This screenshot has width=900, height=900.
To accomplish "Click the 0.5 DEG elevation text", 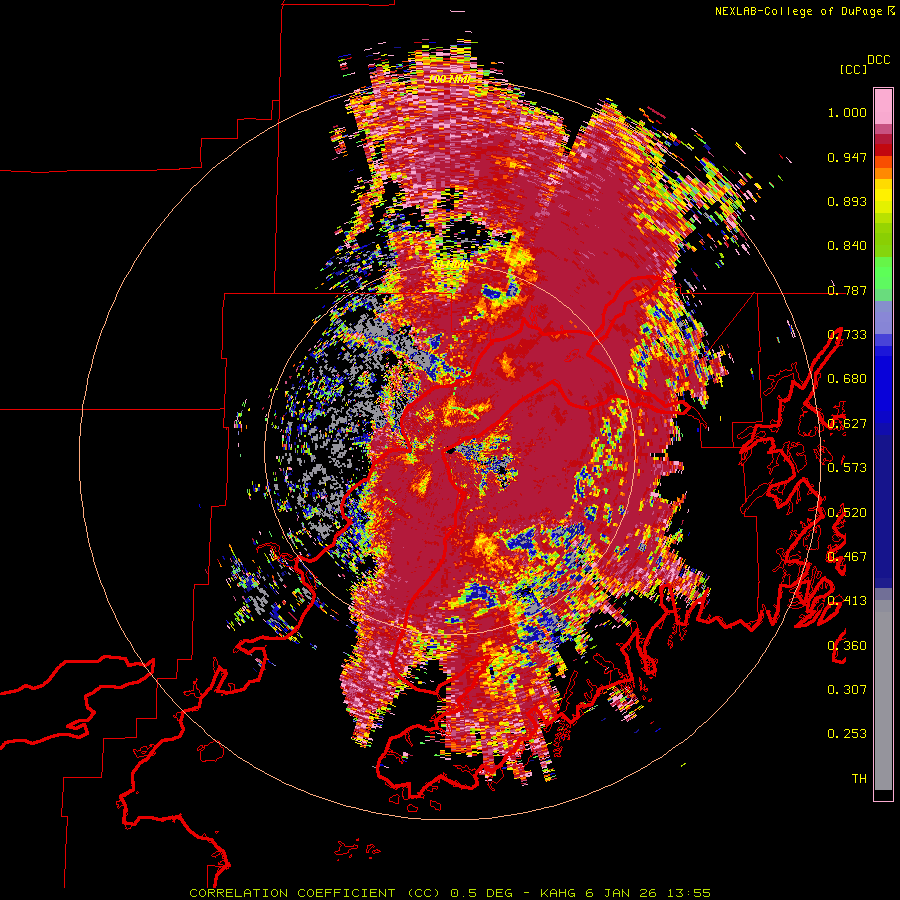I will [480, 893].
